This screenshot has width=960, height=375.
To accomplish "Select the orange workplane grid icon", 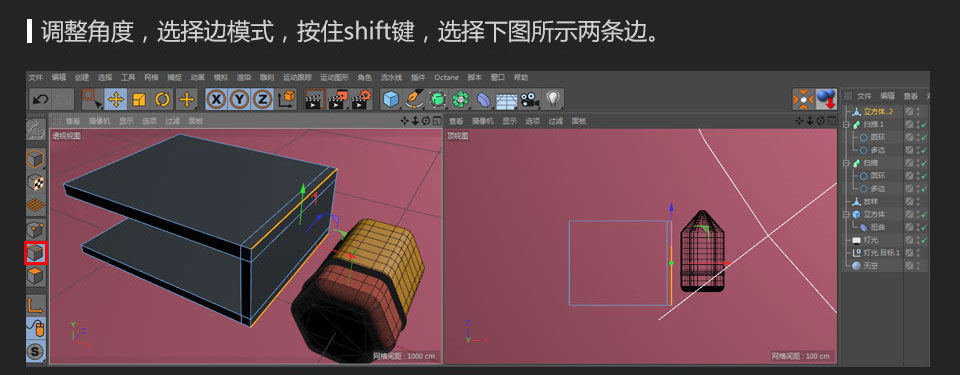I will click(36, 206).
